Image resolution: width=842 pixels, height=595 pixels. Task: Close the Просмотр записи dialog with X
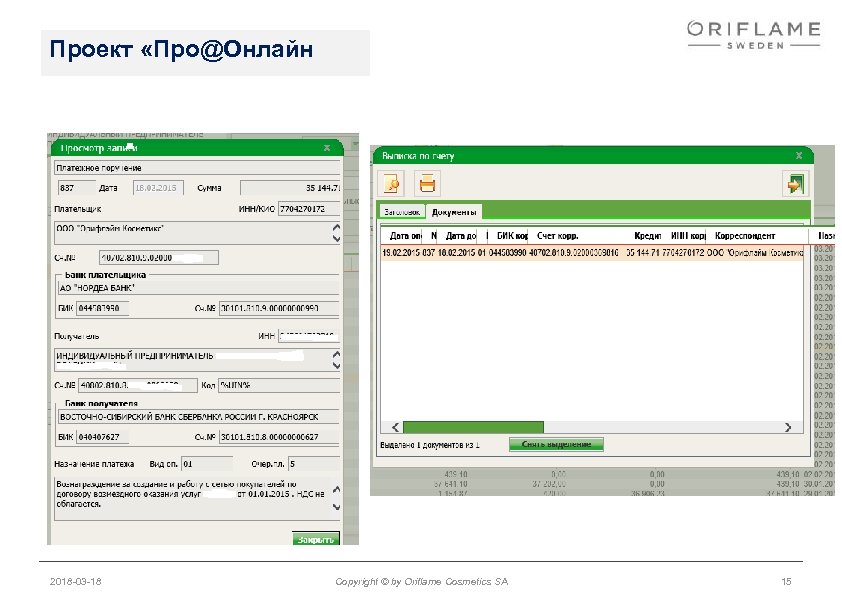click(326, 148)
